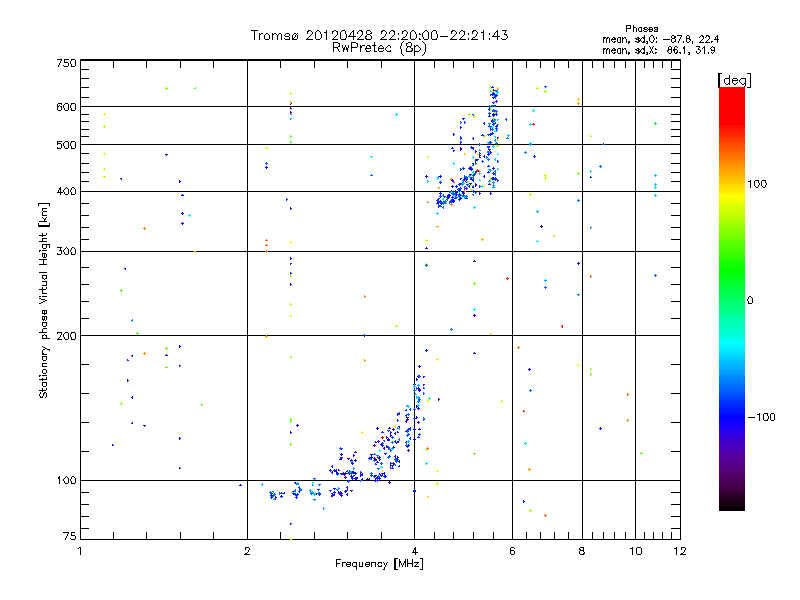The width and height of the screenshot is (800, 600).
Task: Click x-axis tick label '6'
Action: 512,551
